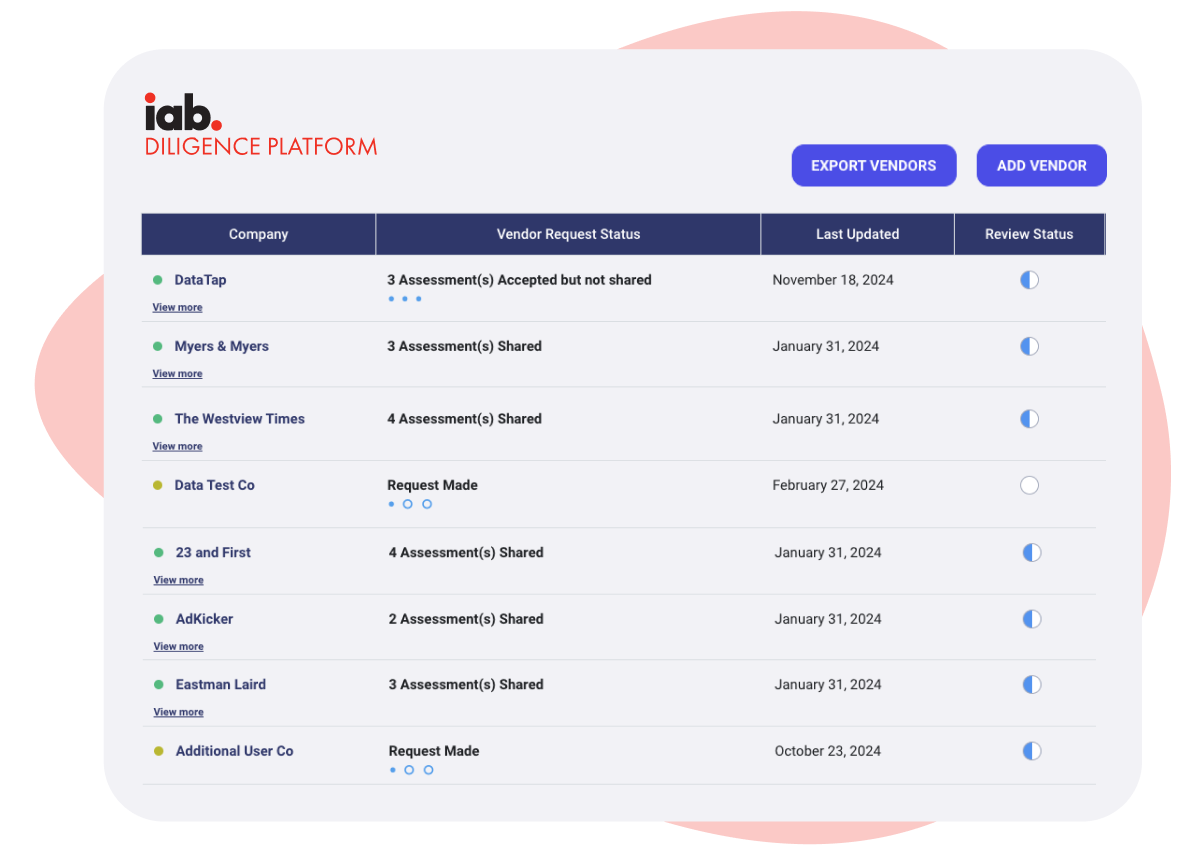
Task: Click the half-filled review status icon for DataTap
Action: point(1029,280)
